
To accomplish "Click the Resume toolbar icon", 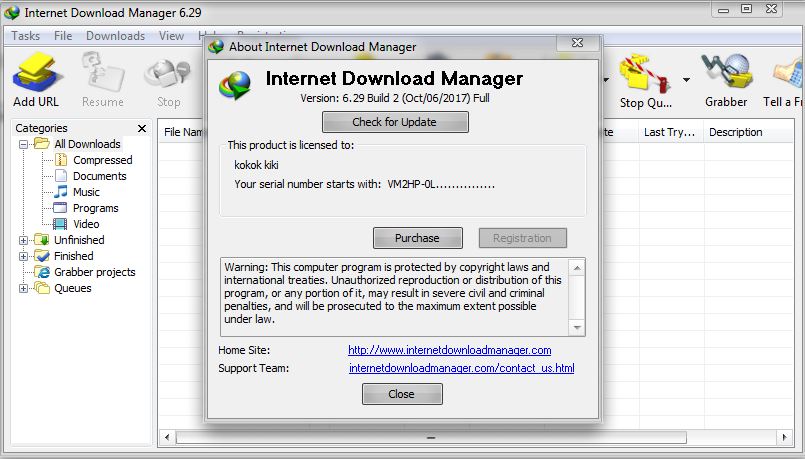I will [103, 72].
